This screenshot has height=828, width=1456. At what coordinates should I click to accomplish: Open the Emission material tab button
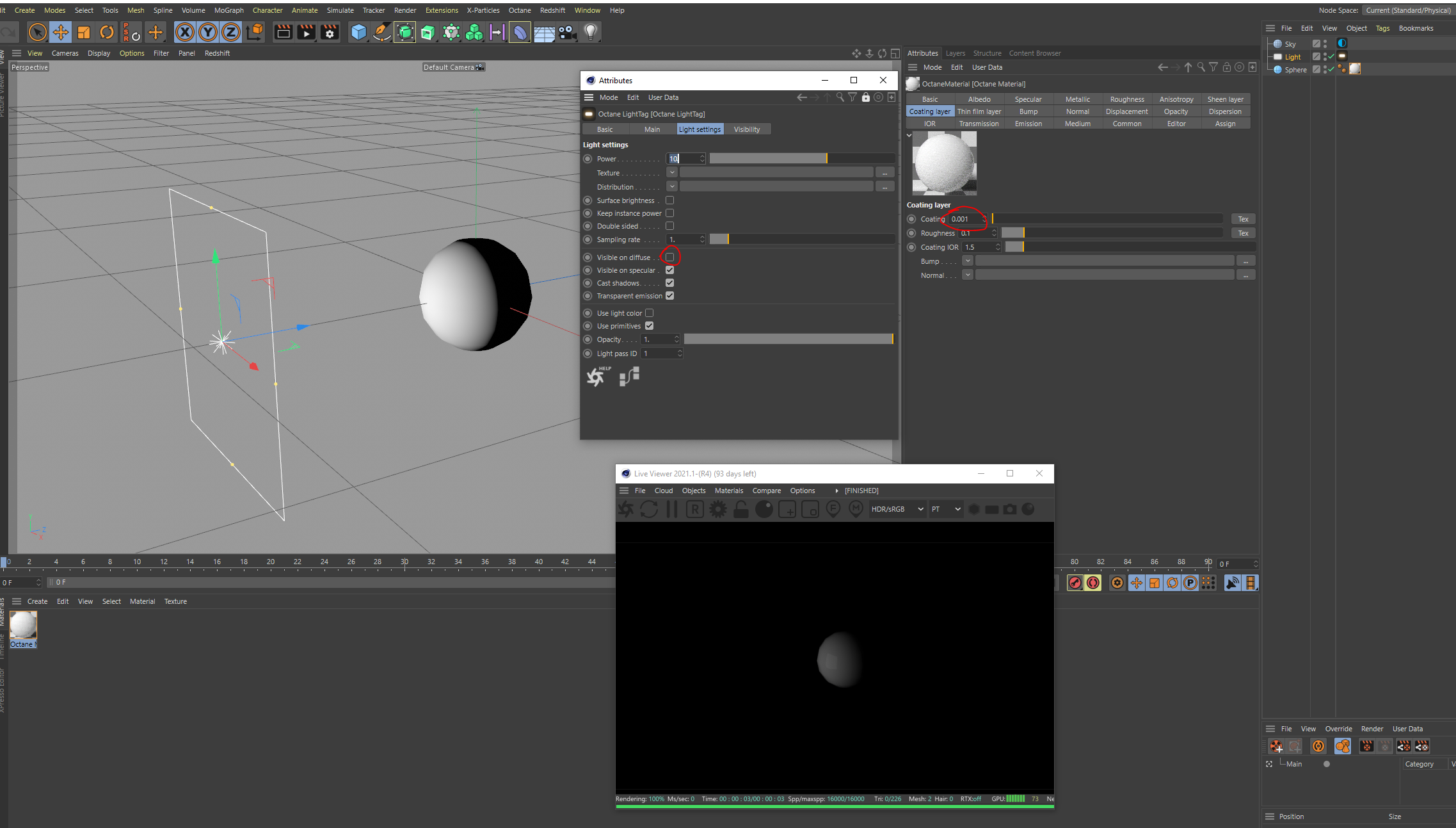1028,124
